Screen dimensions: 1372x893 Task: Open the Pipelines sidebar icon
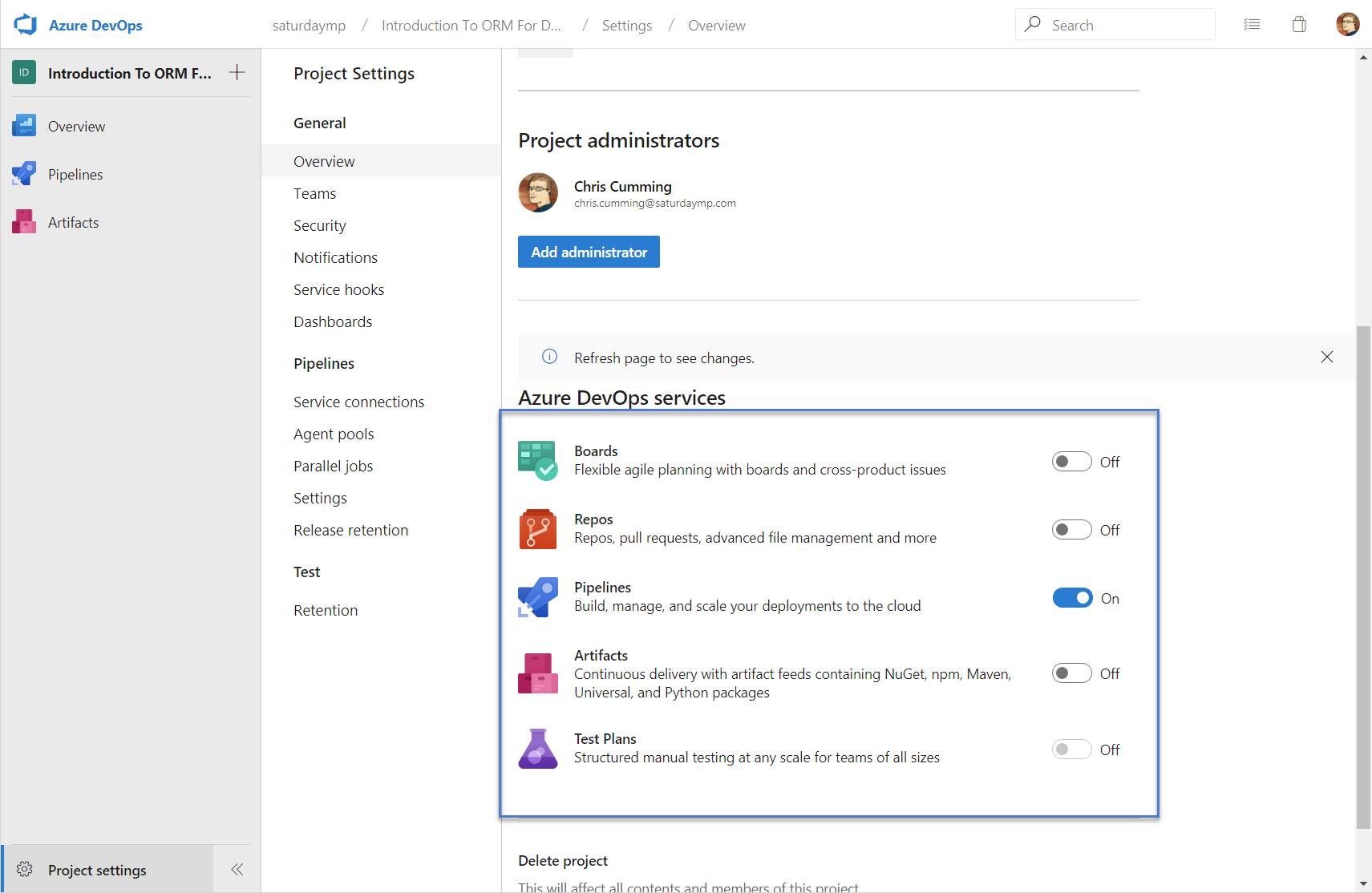coord(24,174)
